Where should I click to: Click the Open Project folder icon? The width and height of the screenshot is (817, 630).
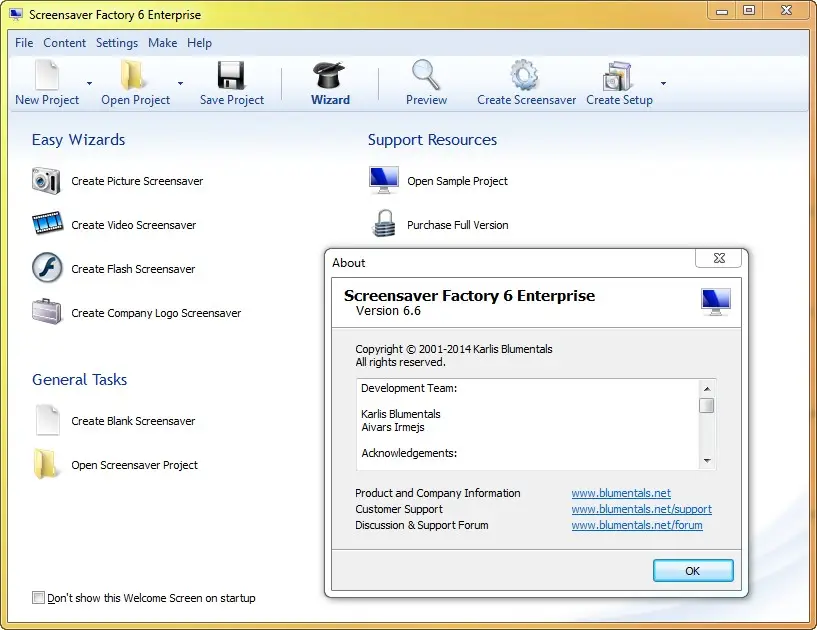click(x=132, y=75)
